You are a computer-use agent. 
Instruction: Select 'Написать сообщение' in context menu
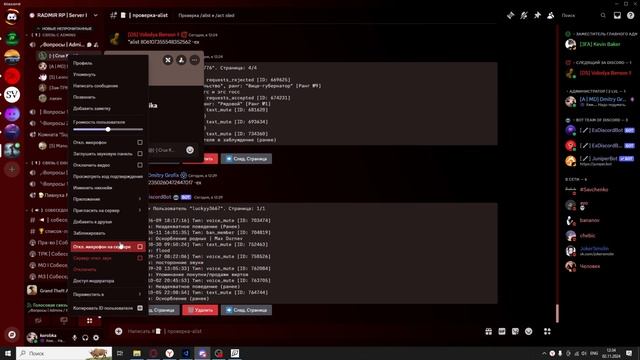[107, 86]
